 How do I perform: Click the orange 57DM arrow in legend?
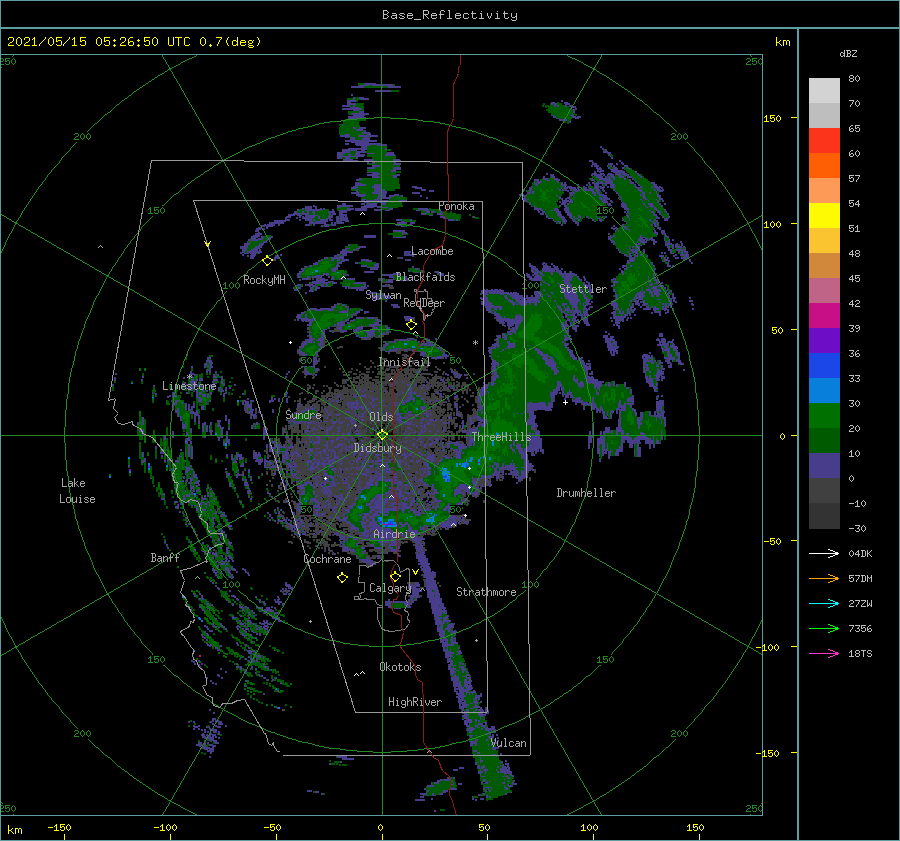(x=824, y=579)
